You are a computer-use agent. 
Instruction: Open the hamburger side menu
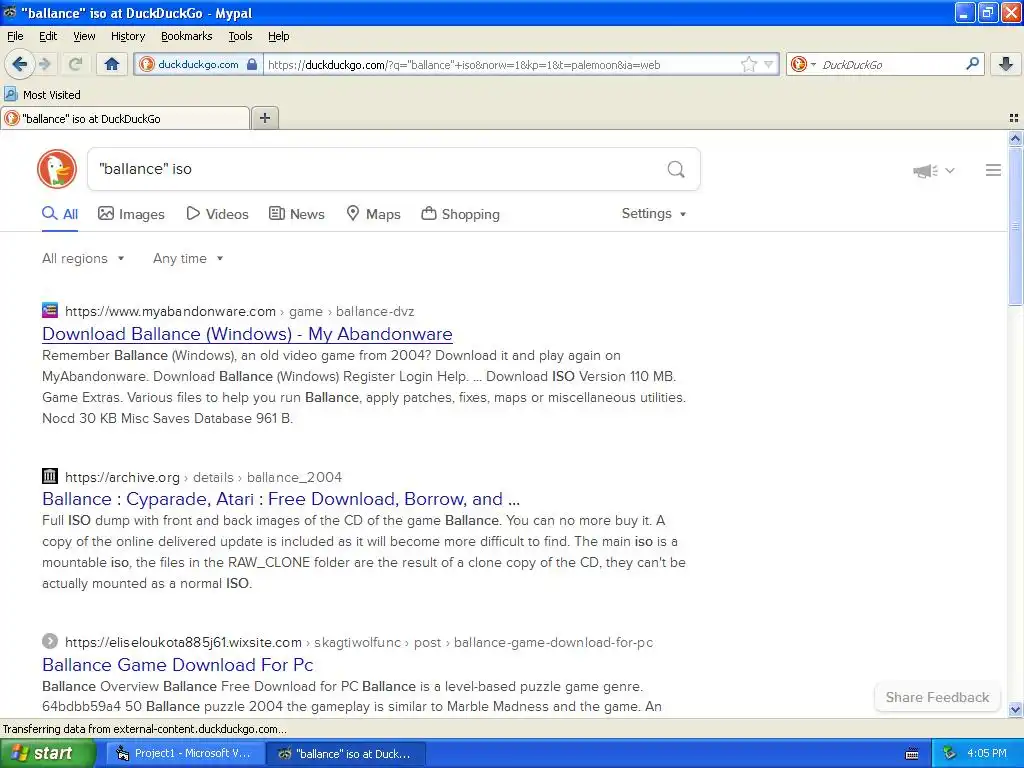pyautogui.click(x=993, y=170)
